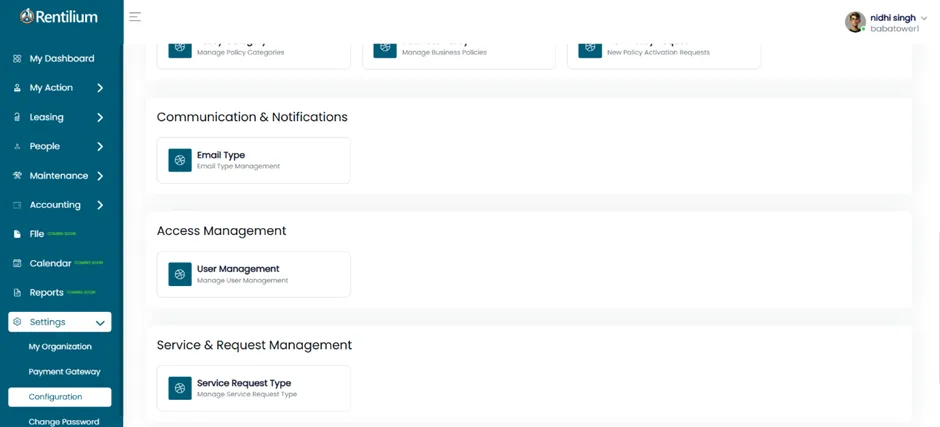Click the Manage Business Policies card icon
The width and height of the screenshot is (940, 427).
[385, 50]
